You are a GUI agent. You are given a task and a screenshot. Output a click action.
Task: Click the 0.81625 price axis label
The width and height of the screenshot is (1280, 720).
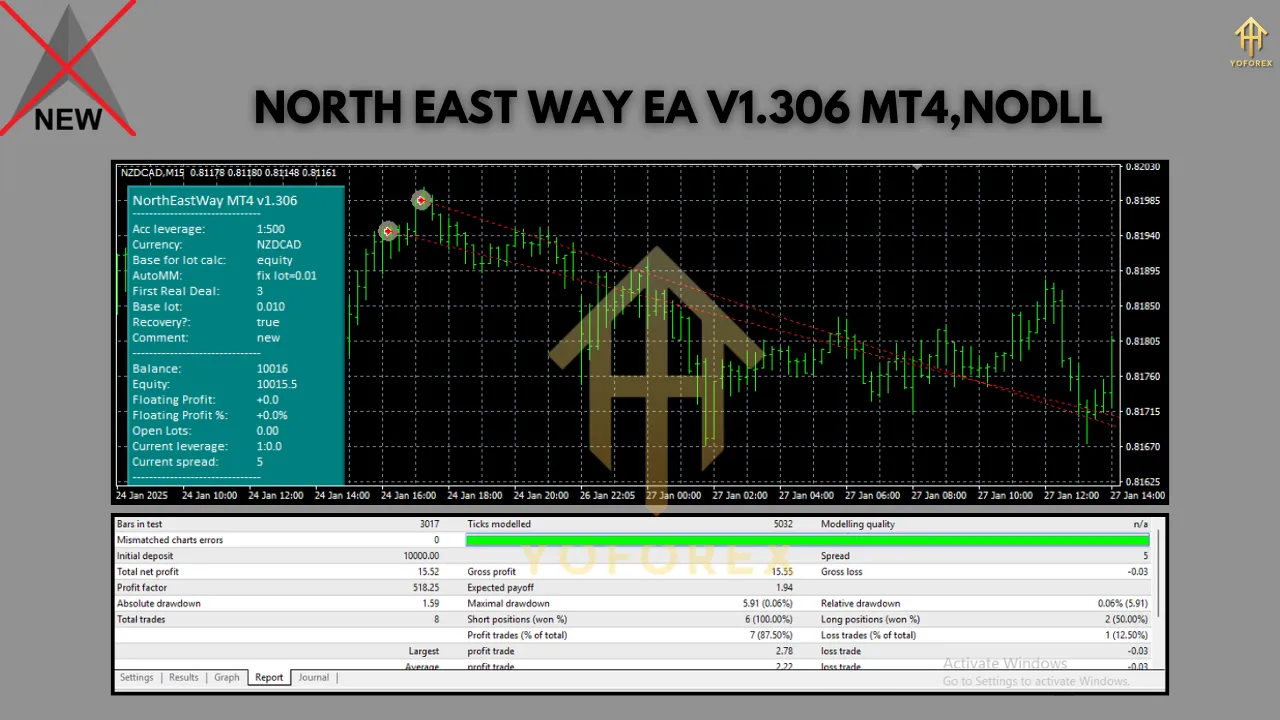1143,481
